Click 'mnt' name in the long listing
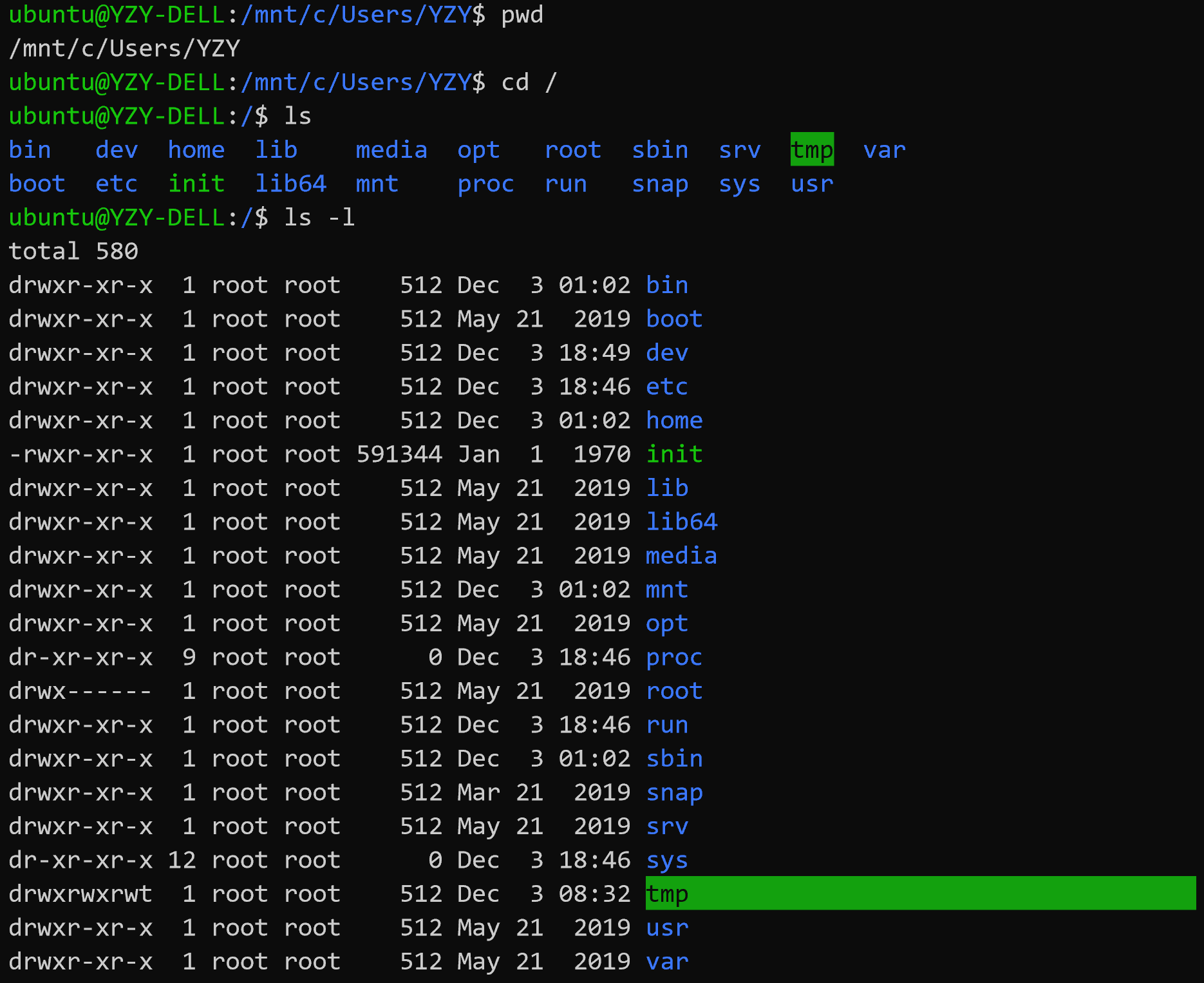The height and width of the screenshot is (983, 1204). (667, 590)
